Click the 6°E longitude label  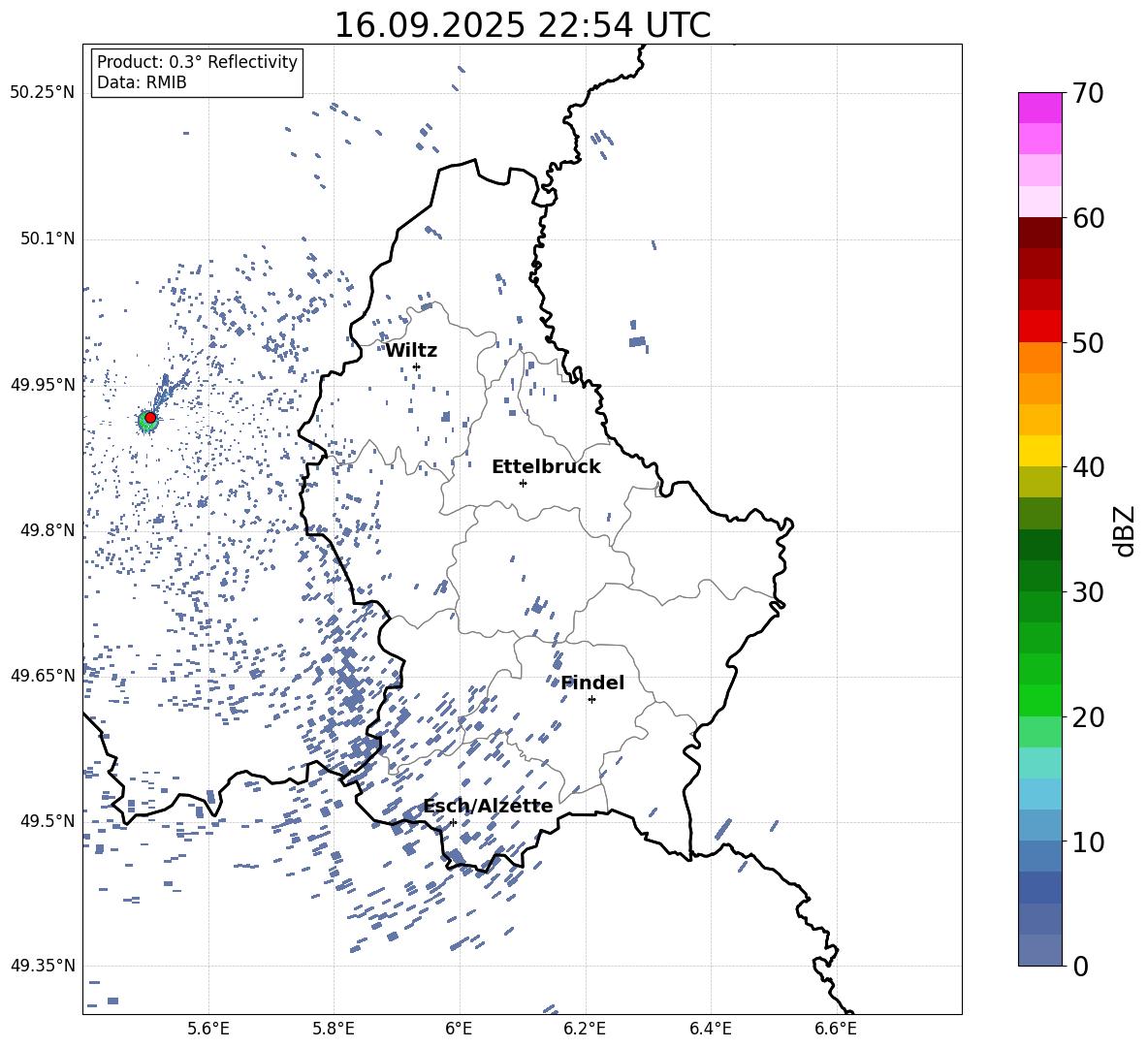[459, 1029]
